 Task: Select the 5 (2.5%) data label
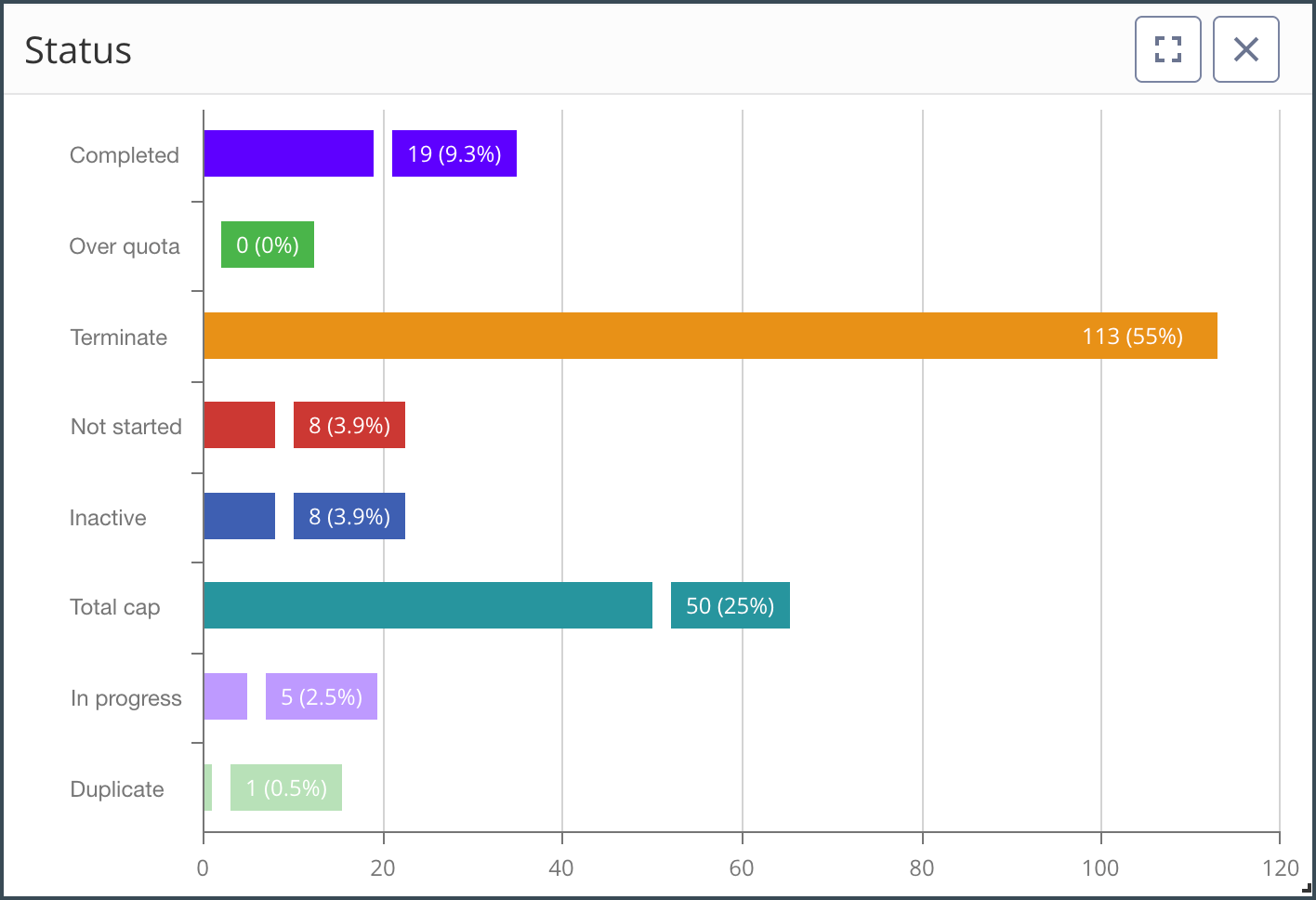tap(321, 696)
